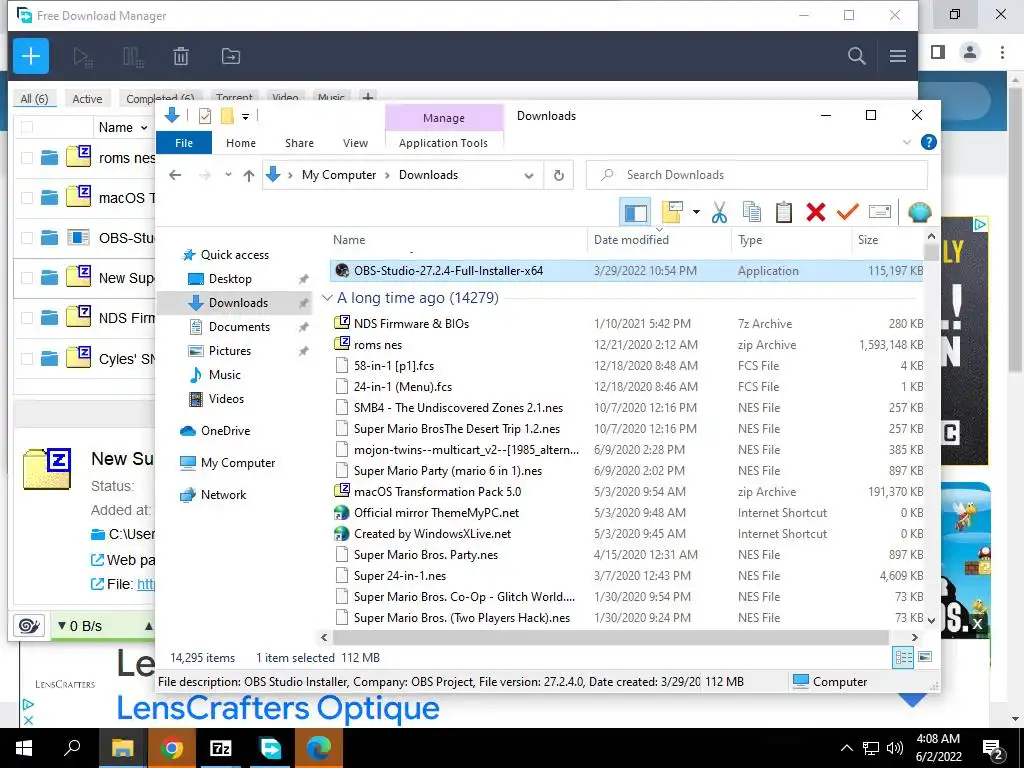The height and width of the screenshot is (768, 1024).
Task: Sort files by Date modified column
Action: [x=631, y=240]
